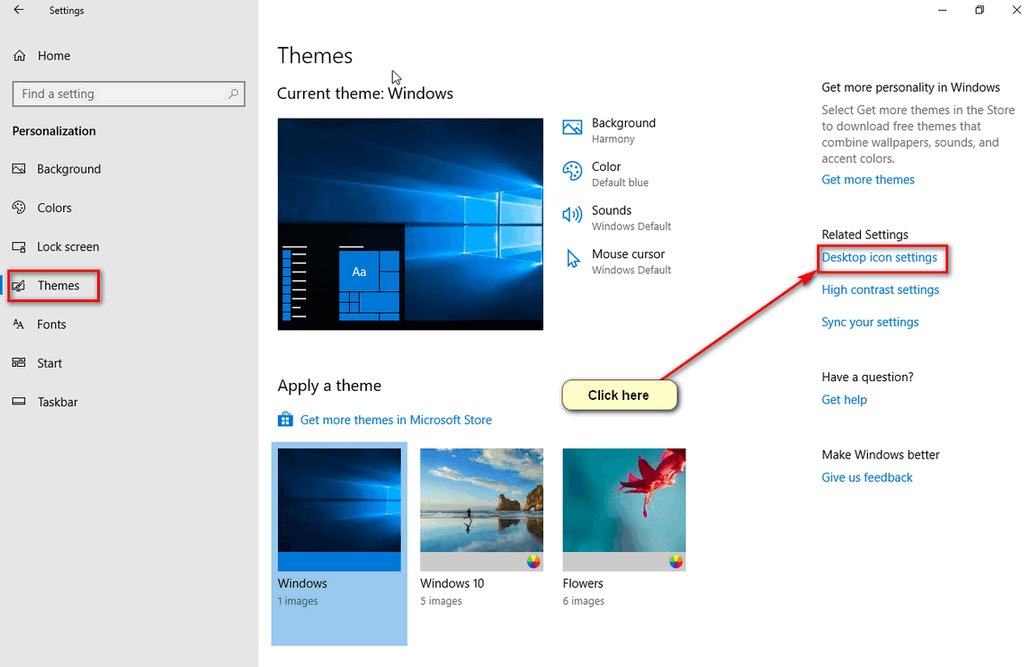Click the Themes brush icon in sidebar

tap(19, 286)
